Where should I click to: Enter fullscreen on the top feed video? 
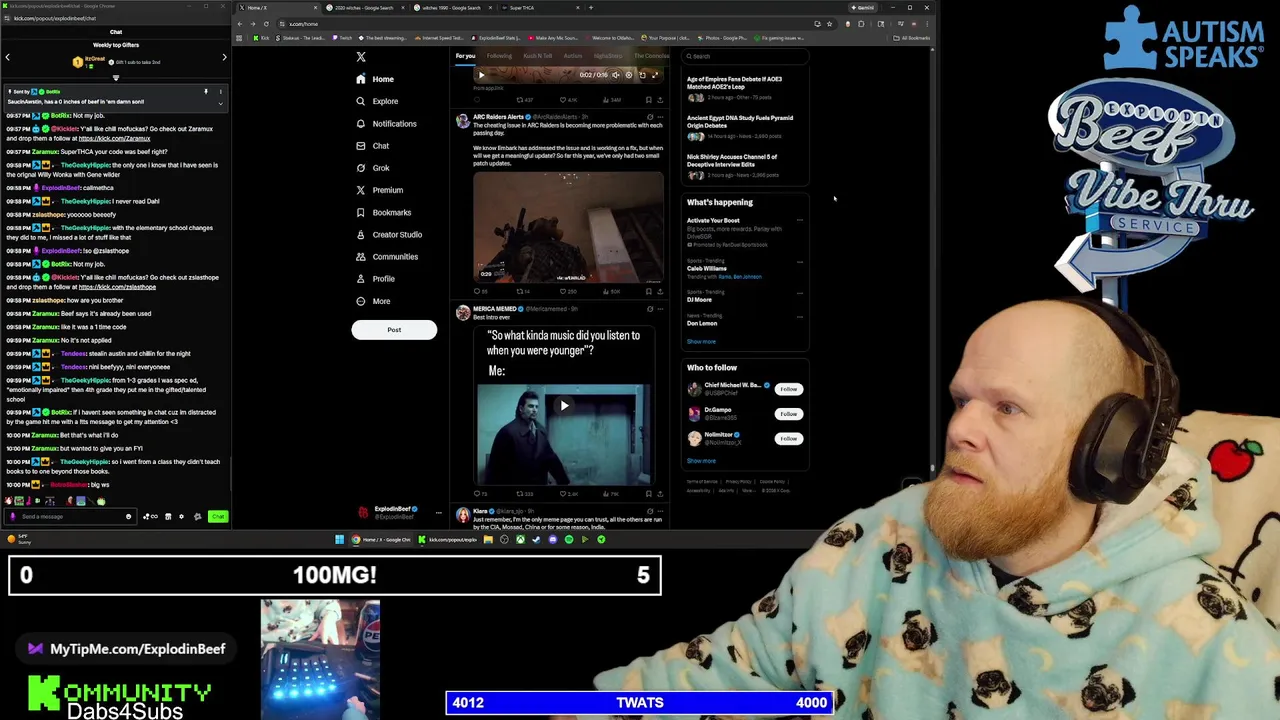(x=655, y=75)
